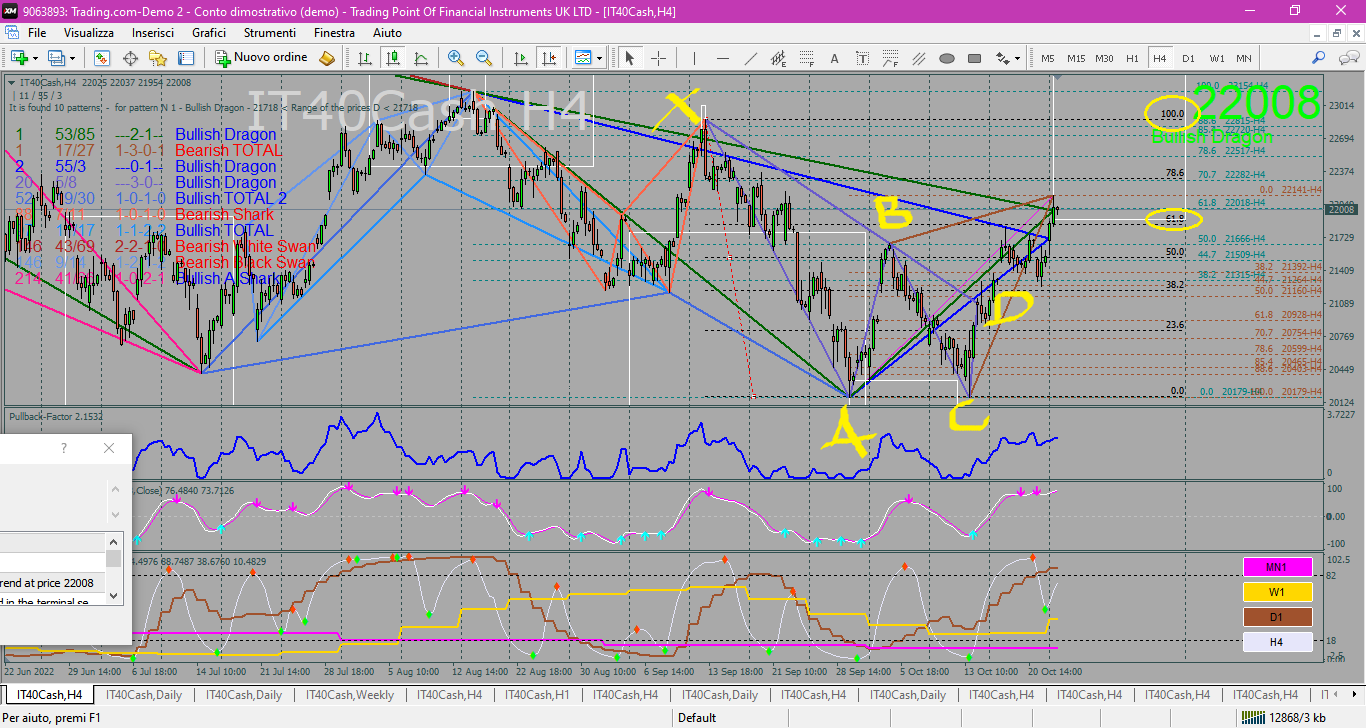The height and width of the screenshot is (728, 1366).
Task: Select the Rectangle drawing tool
Action: (975, 58)
